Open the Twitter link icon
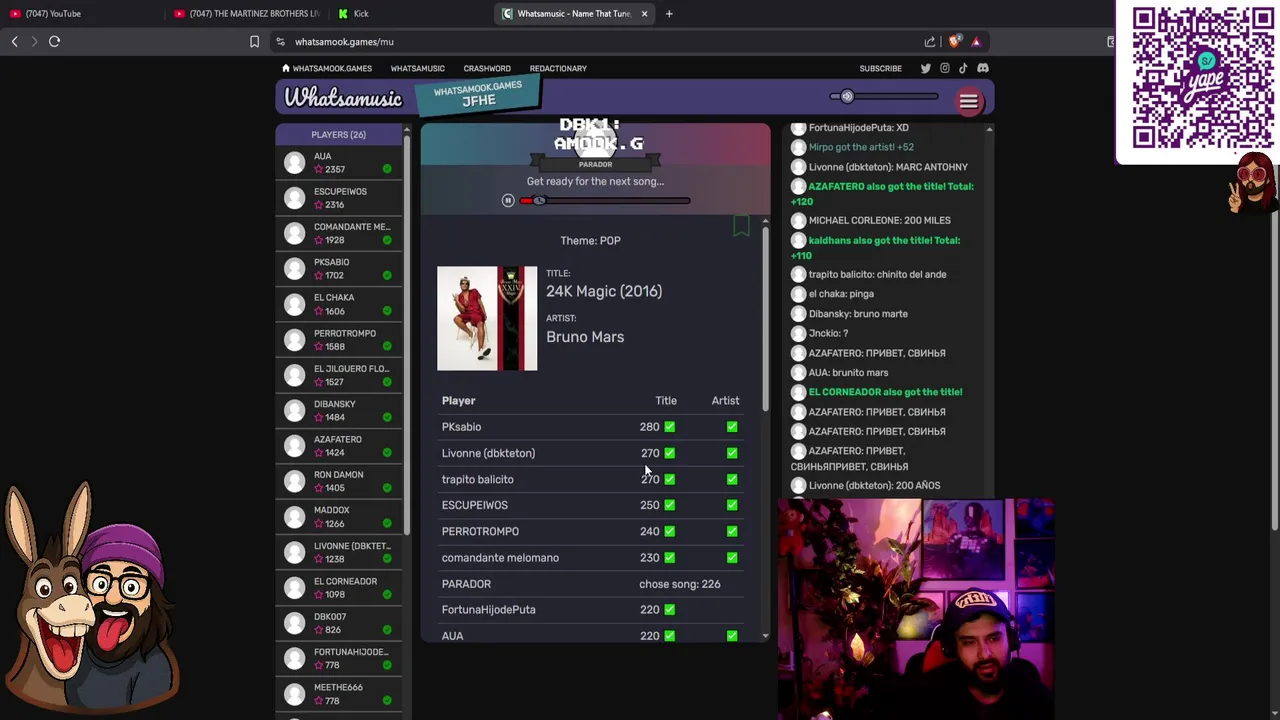The height and width of the screenshot is (720, 1280). 925,69
